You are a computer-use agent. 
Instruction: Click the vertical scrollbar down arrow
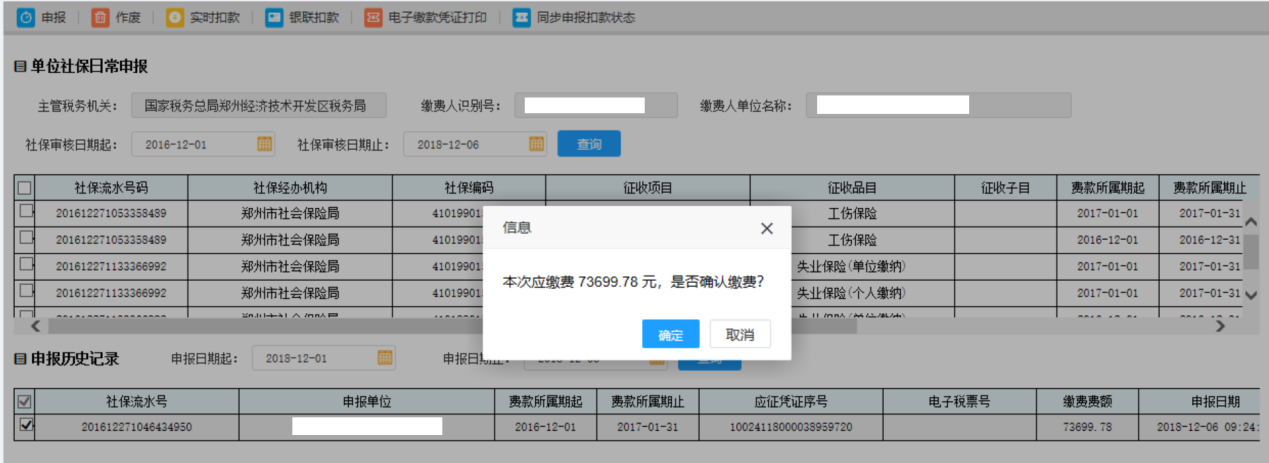[x=1251, y=295]
